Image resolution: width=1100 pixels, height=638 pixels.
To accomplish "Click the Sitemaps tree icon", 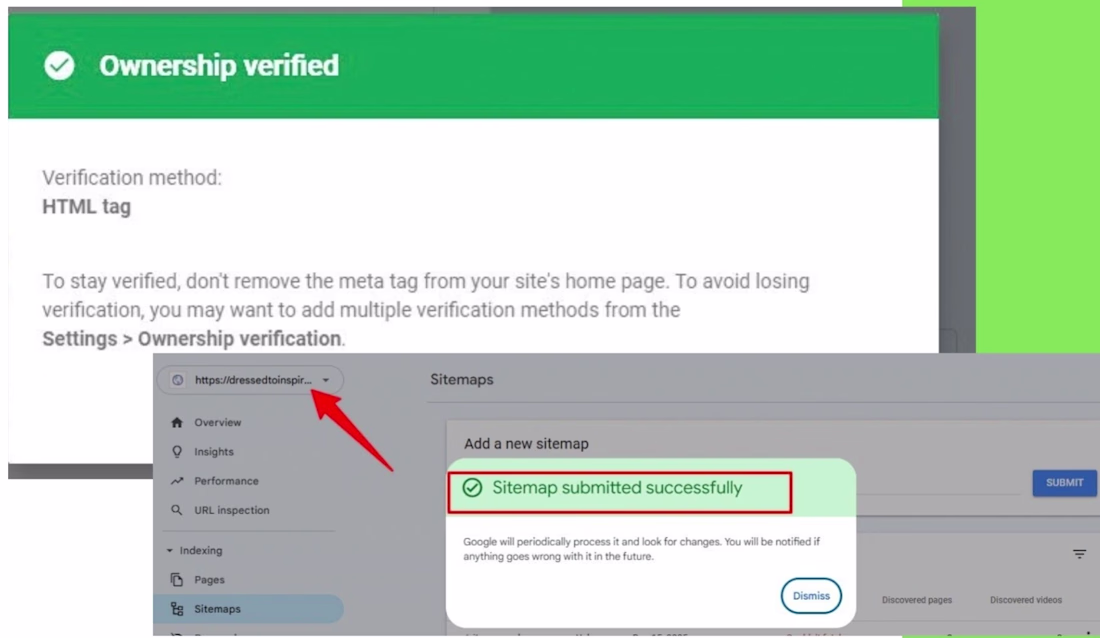I will click(x=177, y=609).
